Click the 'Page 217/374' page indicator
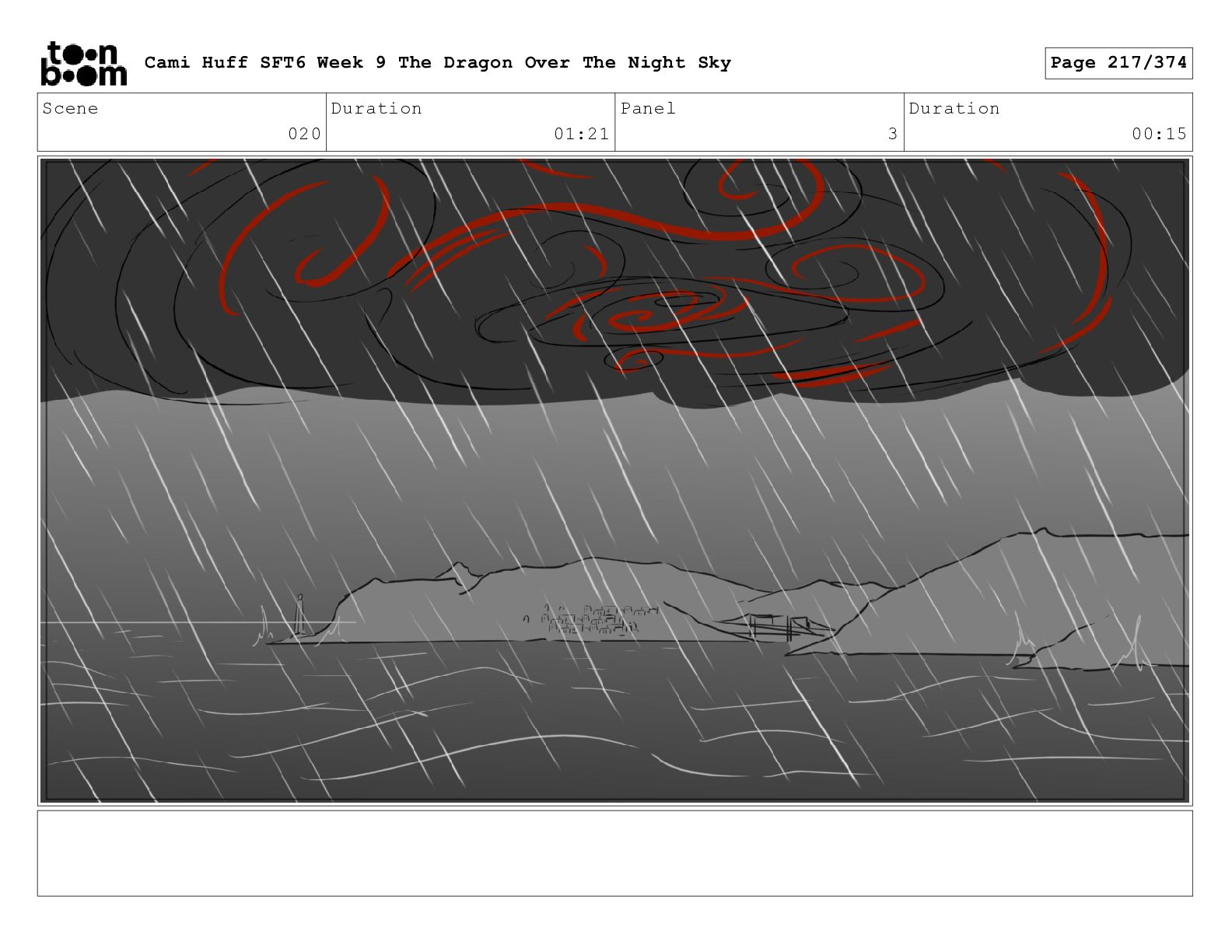1232x952 pixels. [x=1118, y=63]
